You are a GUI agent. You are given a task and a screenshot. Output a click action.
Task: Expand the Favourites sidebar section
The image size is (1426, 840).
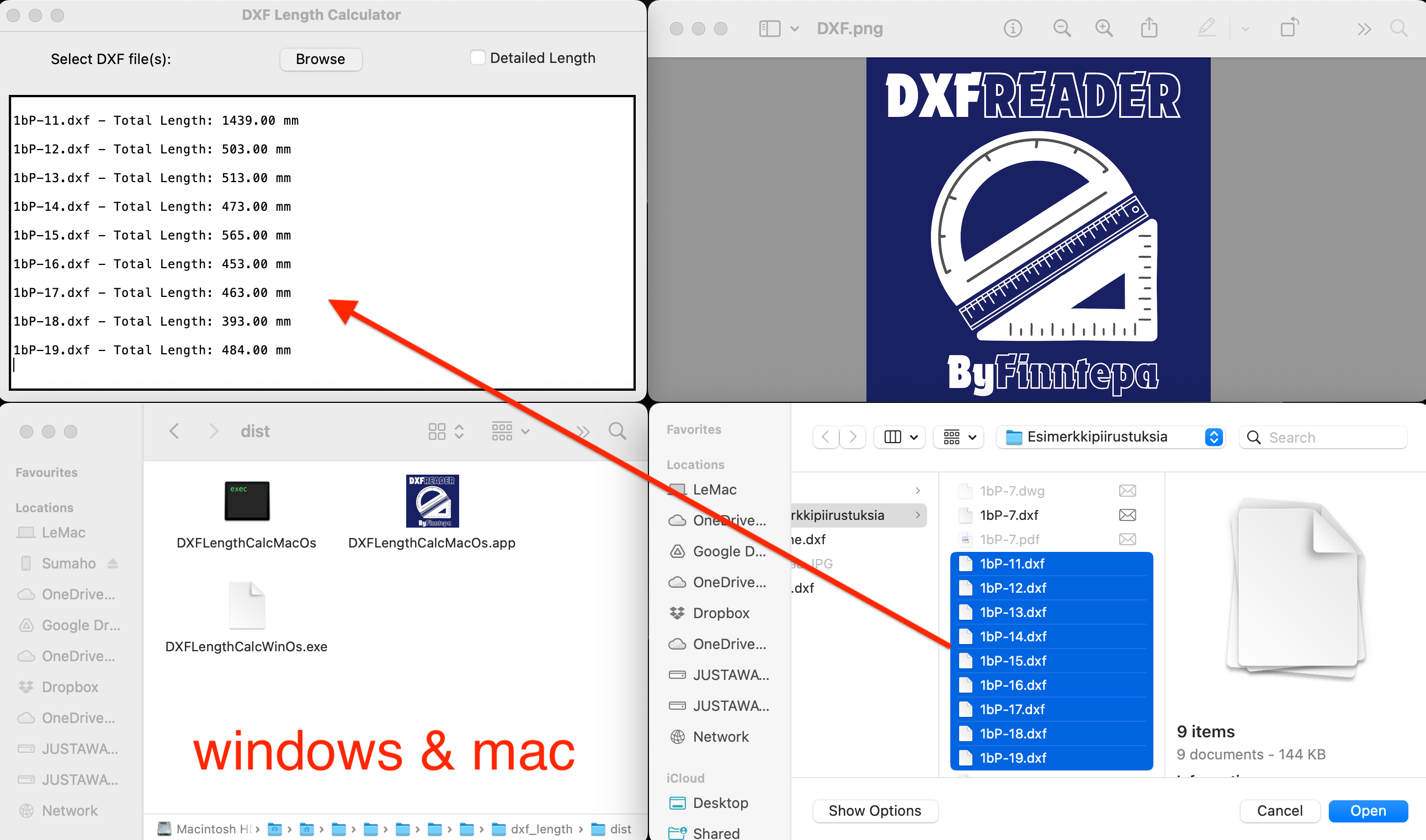[x=46, y=473]
